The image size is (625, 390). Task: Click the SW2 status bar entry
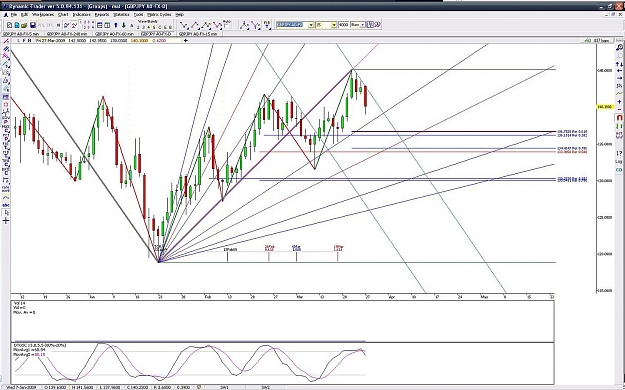tap(266, 387)
